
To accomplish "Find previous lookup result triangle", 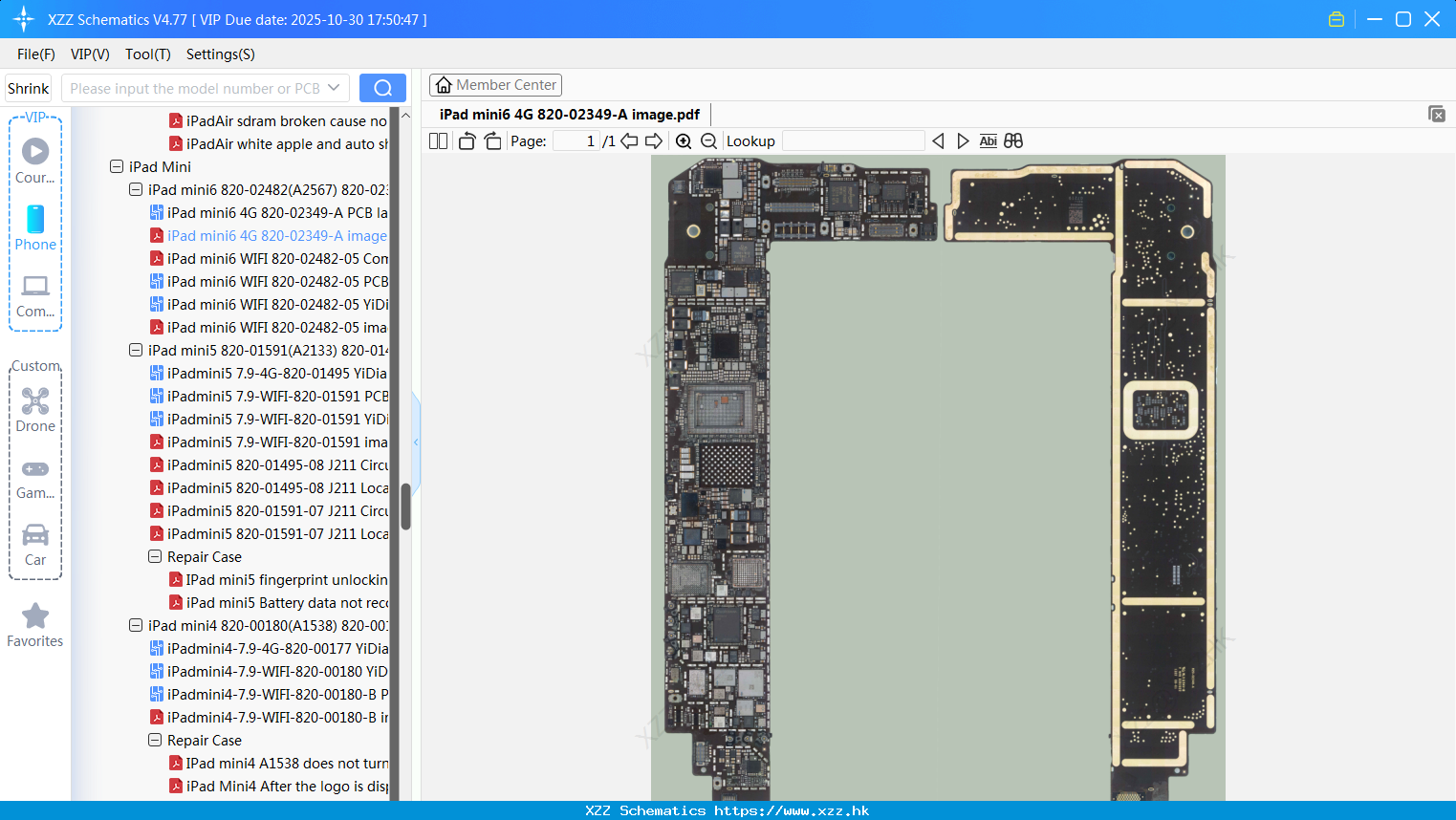I will tap(938, 140).
